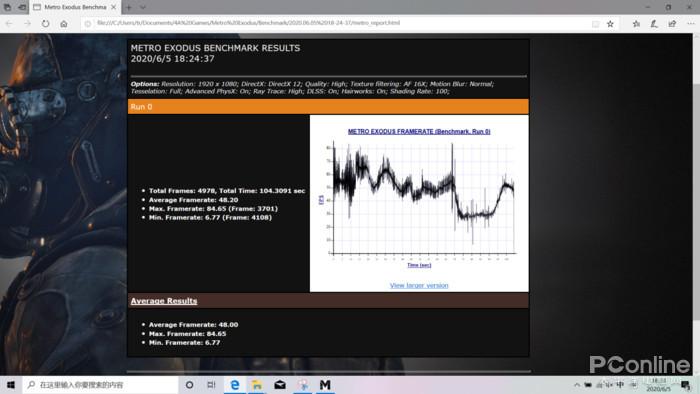
Task: Click the 2020/6/5 18:24:37 timestamp text
Action: 172,59
